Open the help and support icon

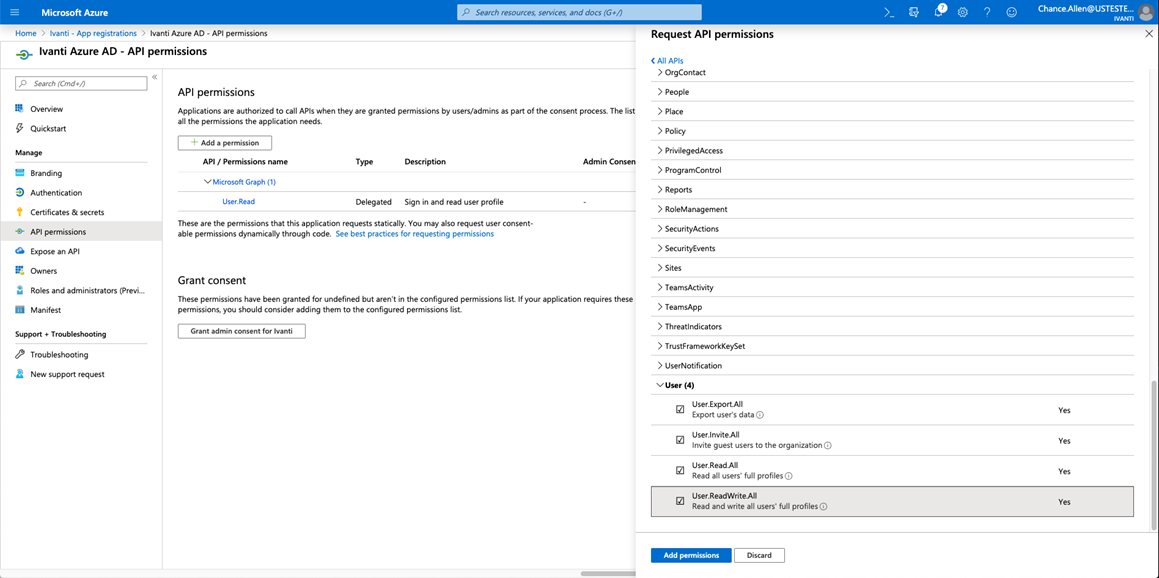point(986,12)
